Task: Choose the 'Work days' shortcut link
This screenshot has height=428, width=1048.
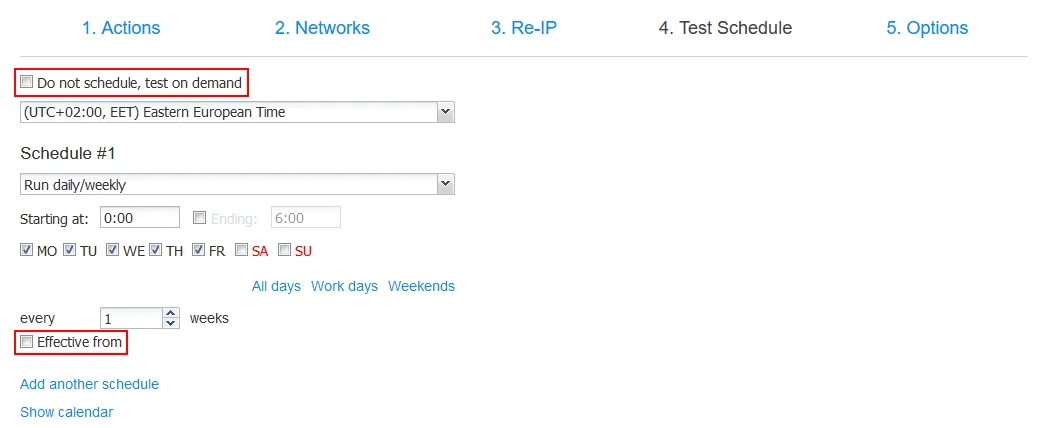Action: [x=344, y=286]
